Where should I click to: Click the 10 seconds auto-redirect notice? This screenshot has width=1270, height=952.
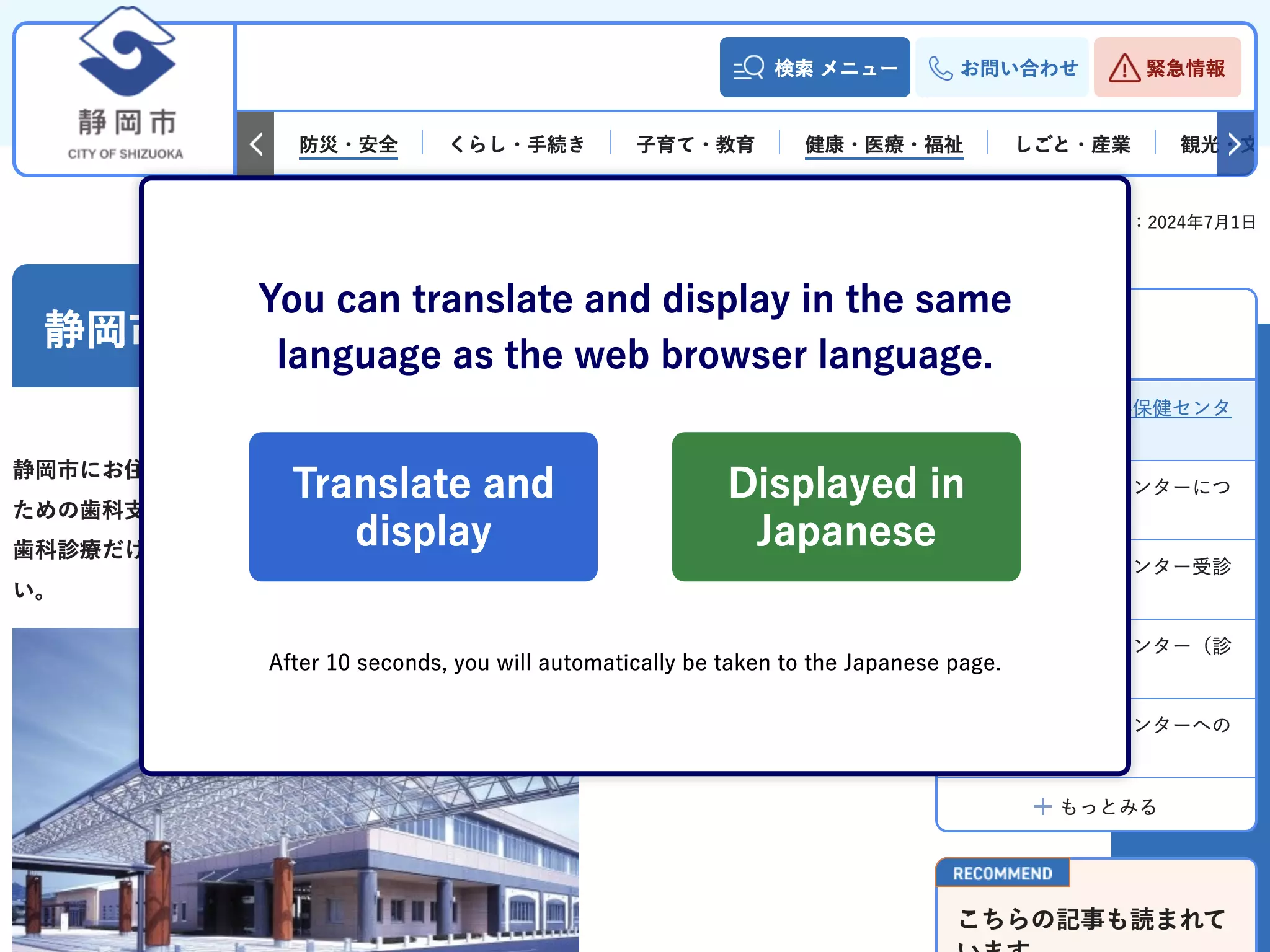click(x=635, y=663)
